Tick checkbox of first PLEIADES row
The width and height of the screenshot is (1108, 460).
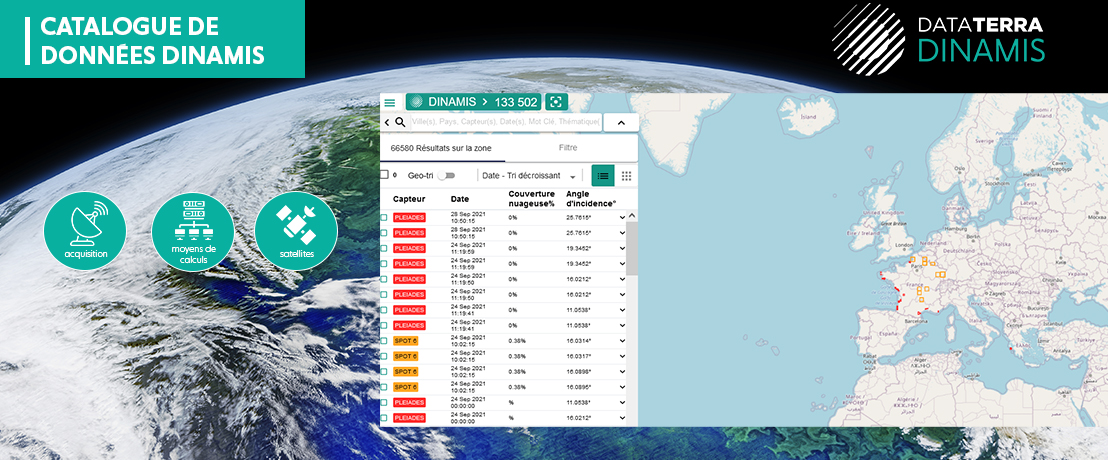384,217
